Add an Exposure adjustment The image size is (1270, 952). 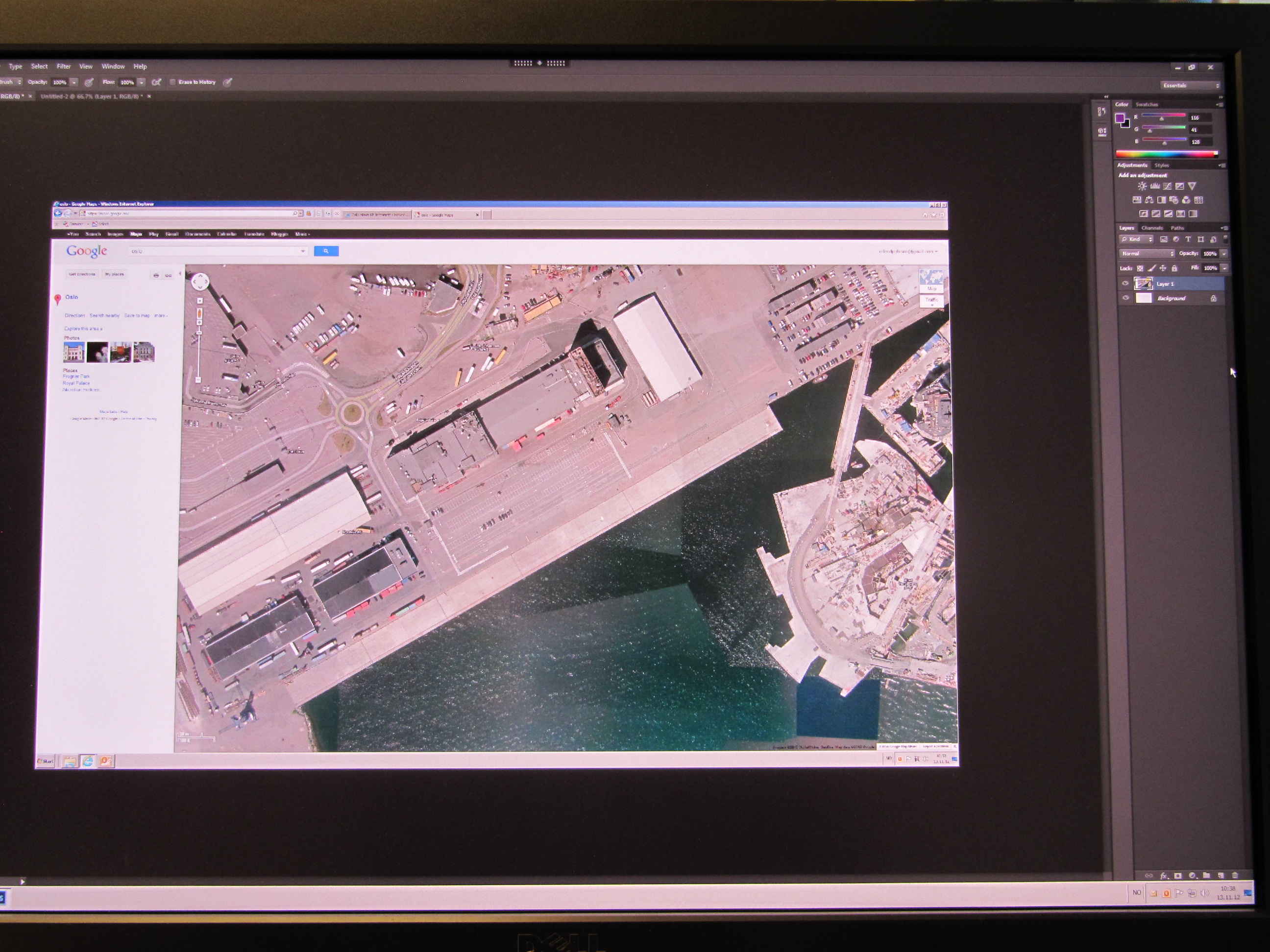pos(1180,186)
